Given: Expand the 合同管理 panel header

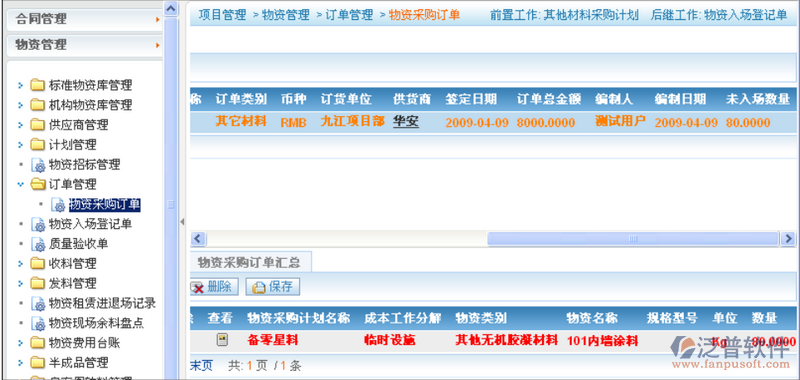Looking at the screenshot, I should click(85, 19).
